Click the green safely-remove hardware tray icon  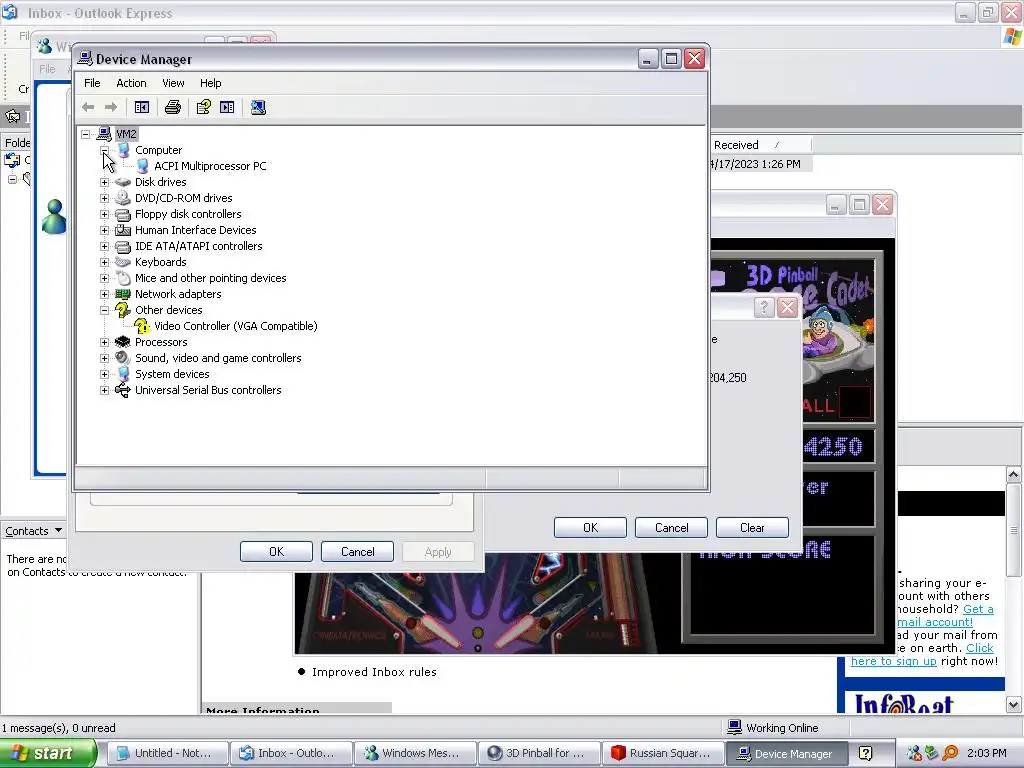click(x=932, y=753)
